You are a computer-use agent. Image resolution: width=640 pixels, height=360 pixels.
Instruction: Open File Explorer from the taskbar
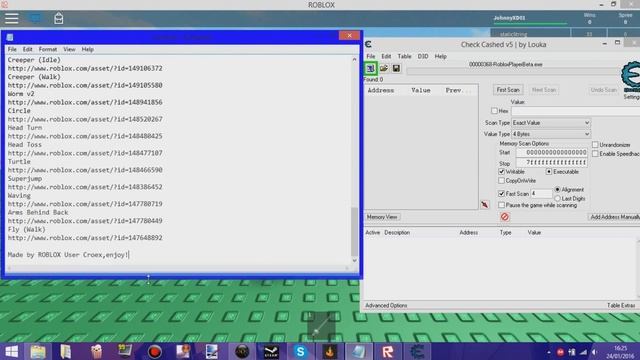point(38,351)
